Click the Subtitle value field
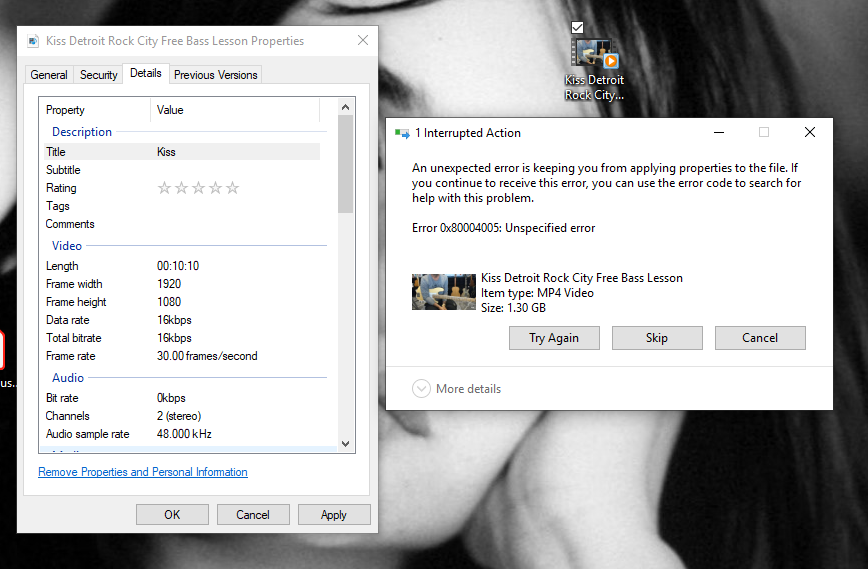Viewport: 868px width, 569px height. (235, 170)
